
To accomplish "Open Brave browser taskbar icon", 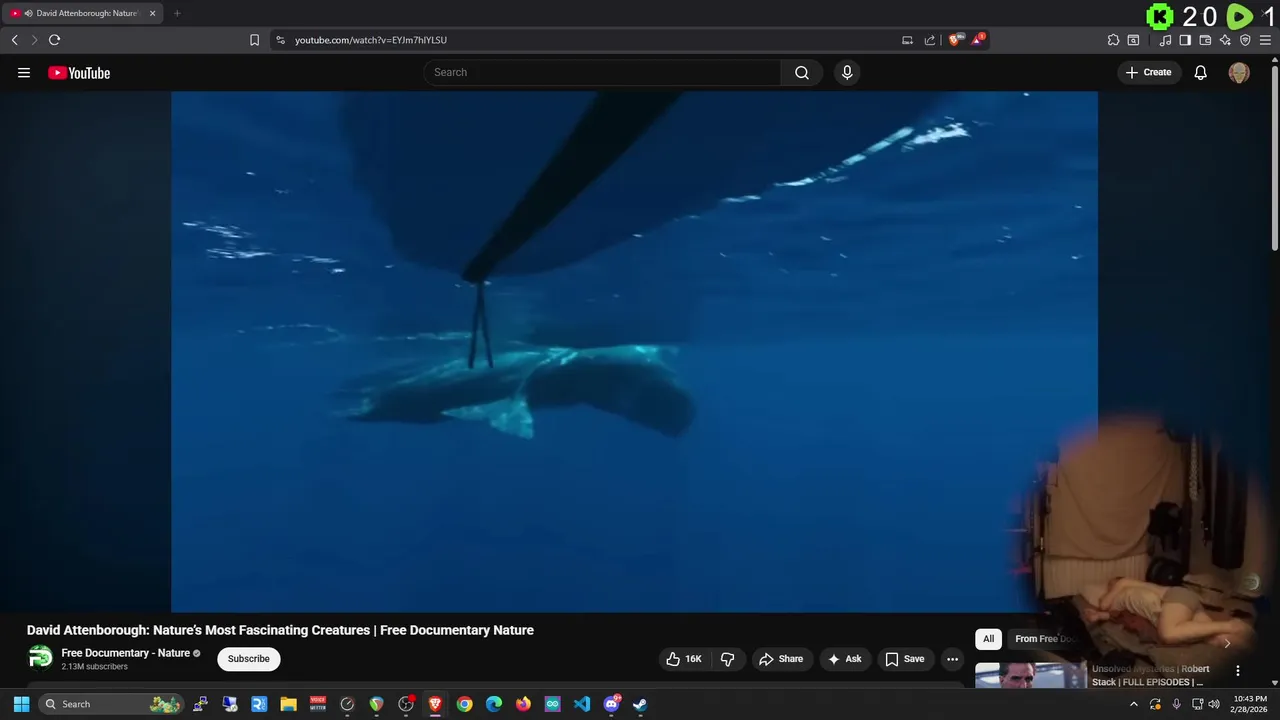I will [435, 704].
